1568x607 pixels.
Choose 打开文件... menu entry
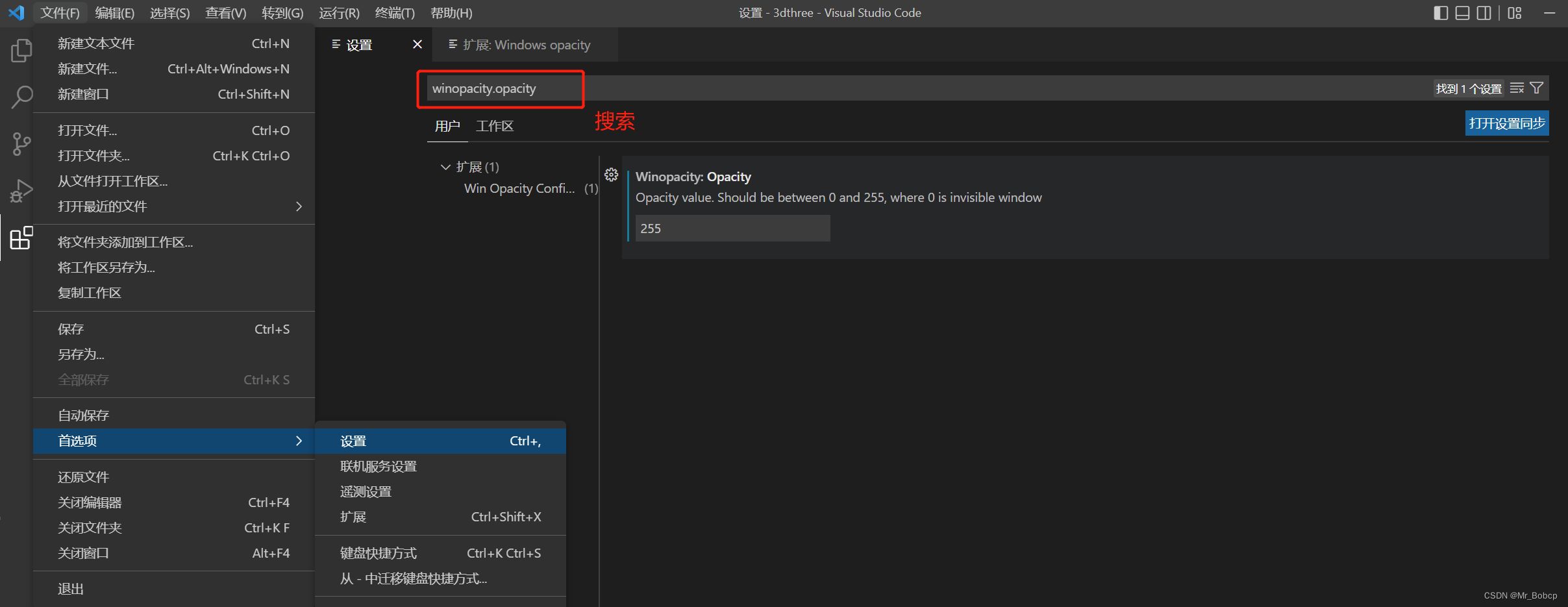coord(174,130)
